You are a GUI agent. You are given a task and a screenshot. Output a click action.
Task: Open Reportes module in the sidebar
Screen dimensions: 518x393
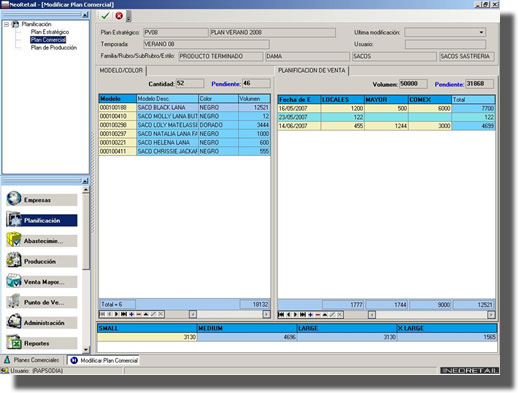42,343
